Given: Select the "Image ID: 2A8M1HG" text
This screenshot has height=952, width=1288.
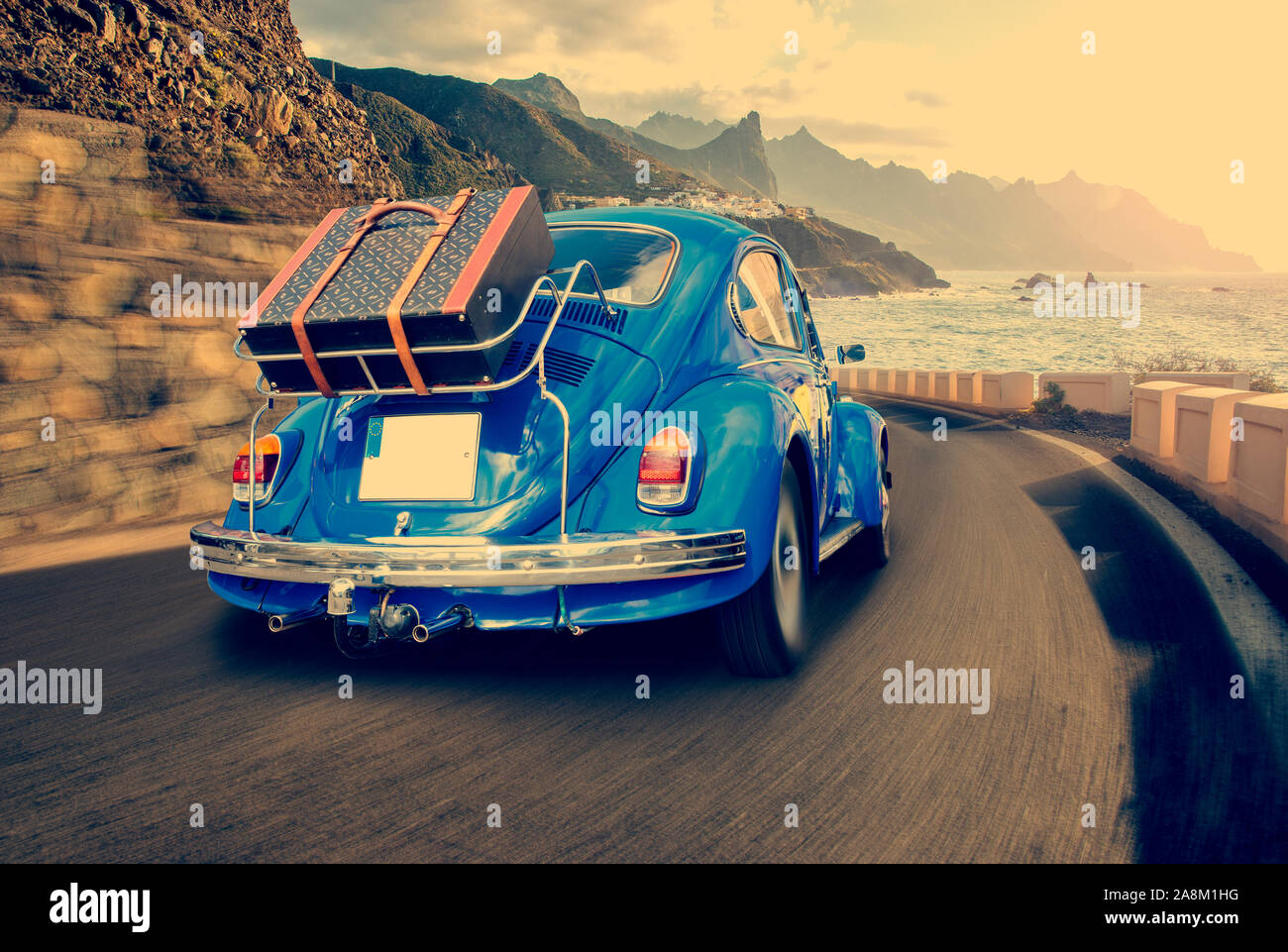Looking at the screenshot, I should 1173,896.
